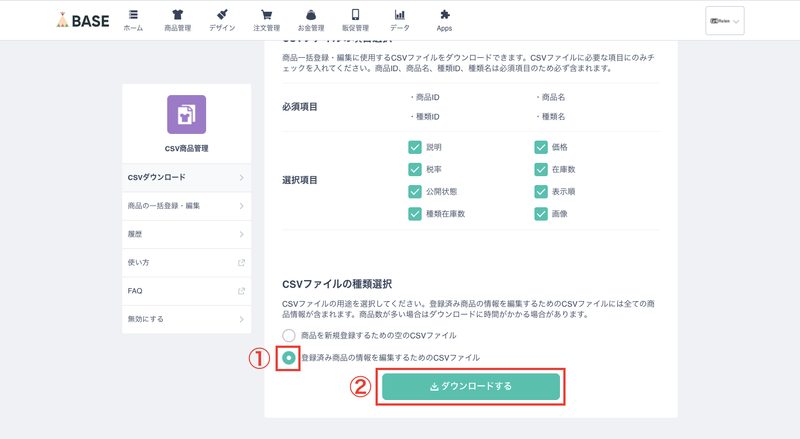The image size is (800, 439).
Task: Uncheck the 種類在庫数 checkbox
Action: (x=414, y=214)
